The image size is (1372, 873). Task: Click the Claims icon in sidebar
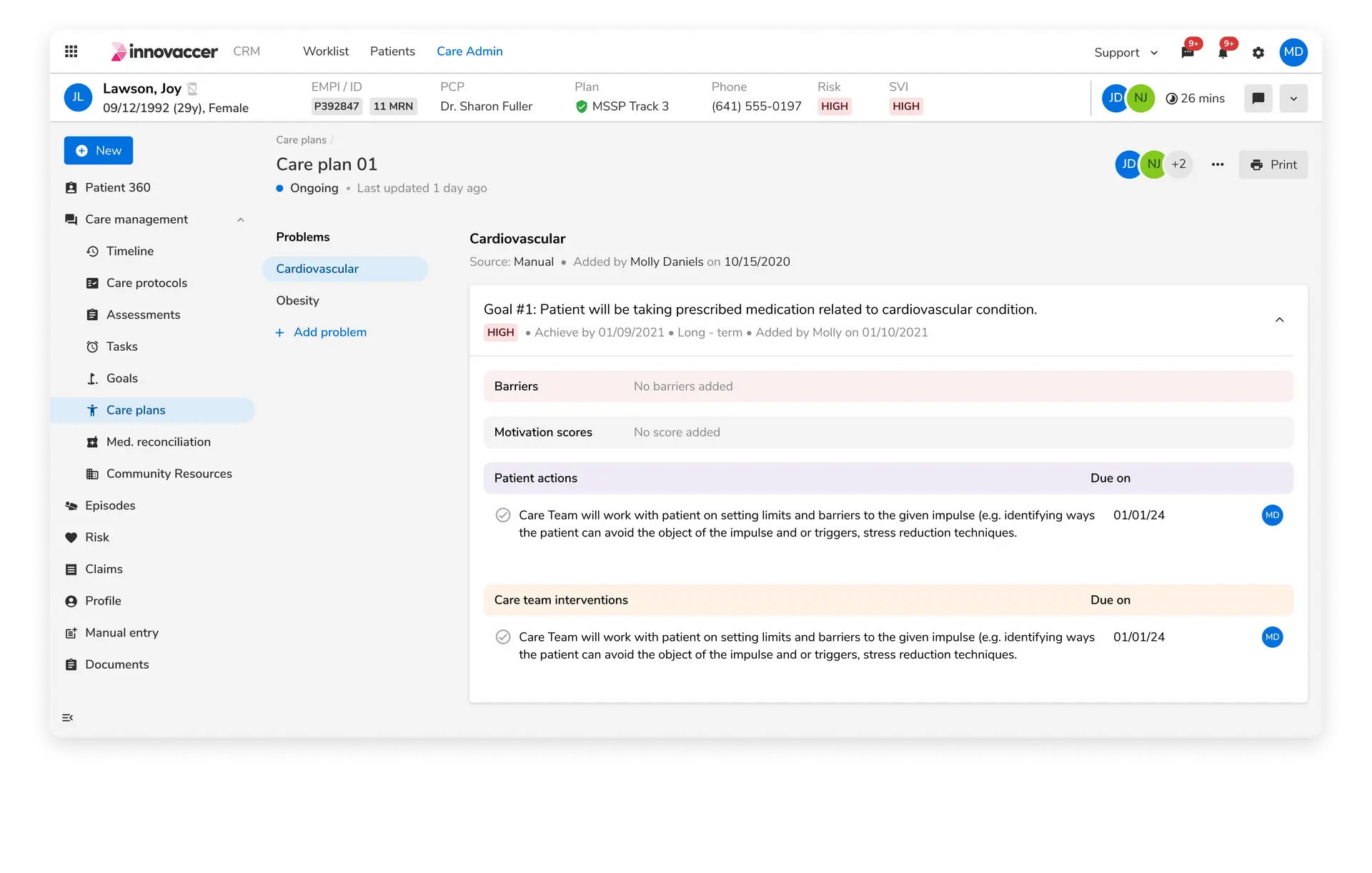[x=71, y=569]
